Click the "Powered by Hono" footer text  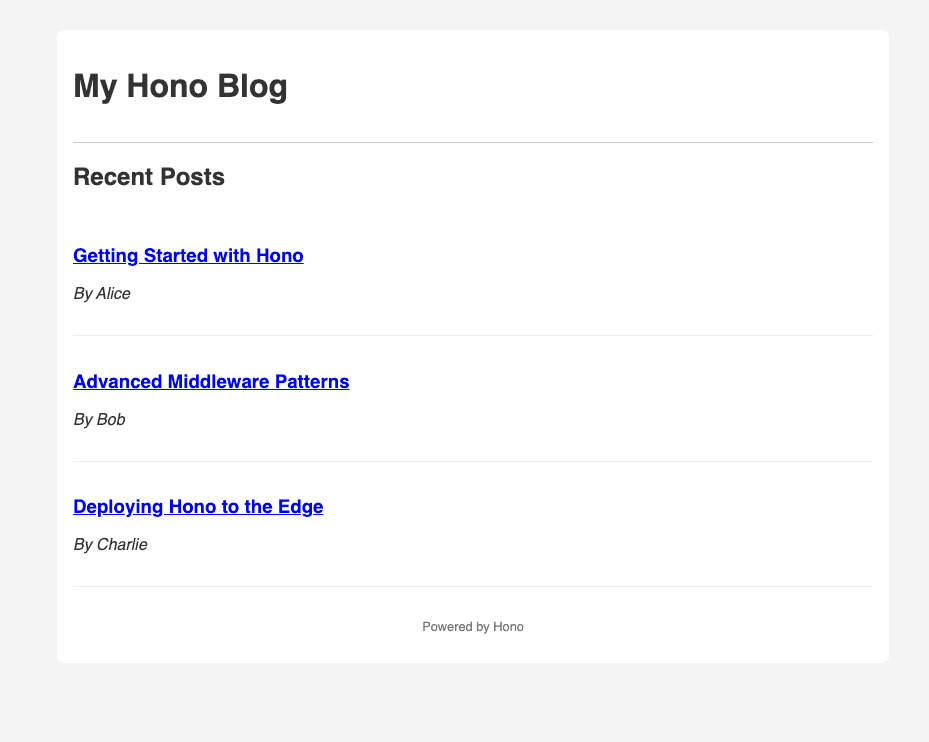(473, 627)
